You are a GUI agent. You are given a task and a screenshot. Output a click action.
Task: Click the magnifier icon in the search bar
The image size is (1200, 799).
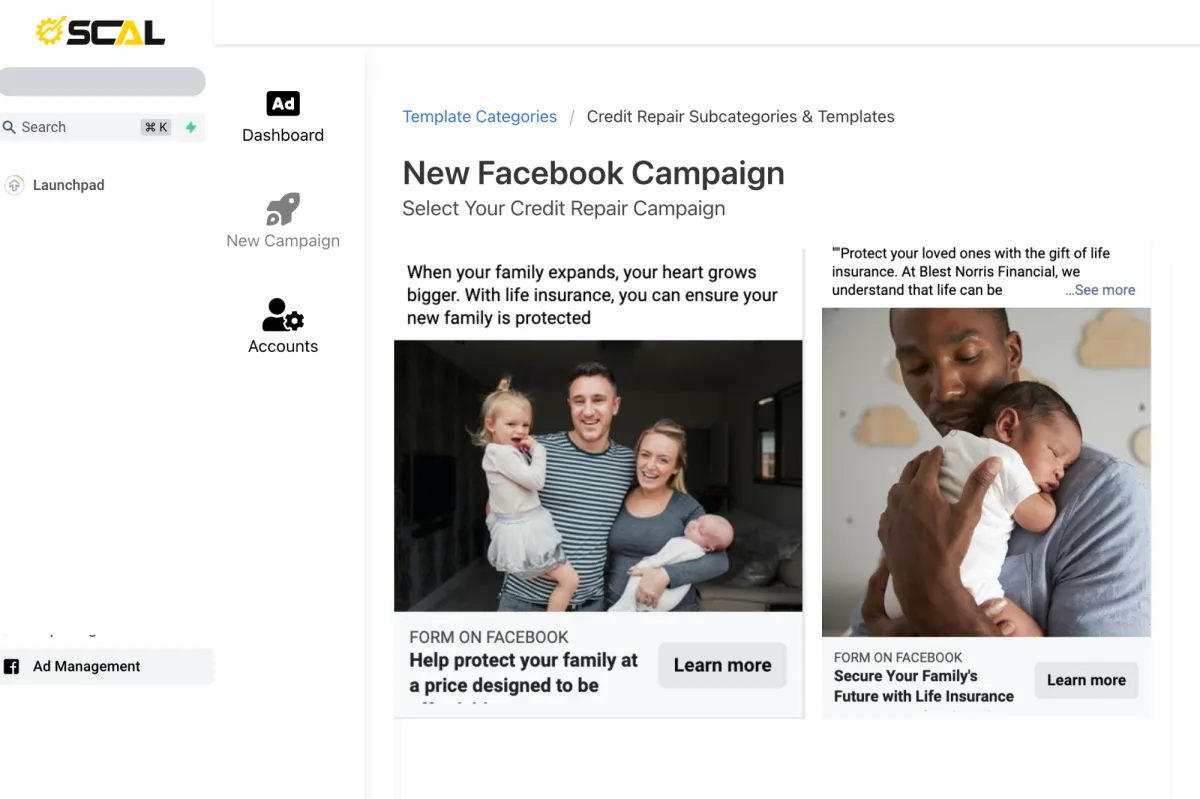click(10, 127)
